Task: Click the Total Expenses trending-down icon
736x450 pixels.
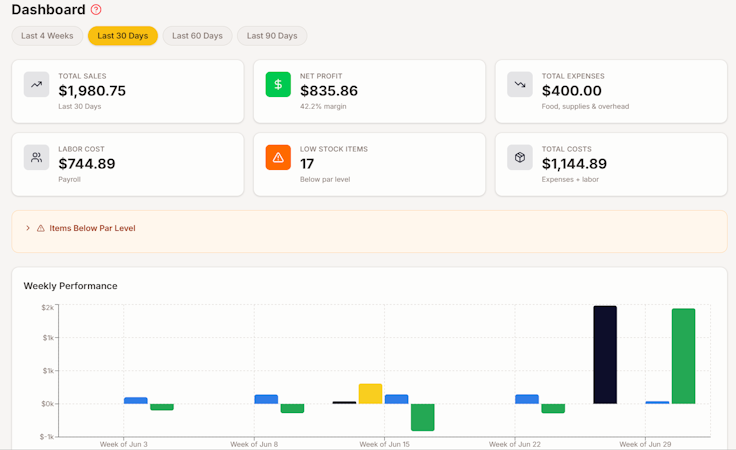Action: pyautogui.click(x=520, y=84)
